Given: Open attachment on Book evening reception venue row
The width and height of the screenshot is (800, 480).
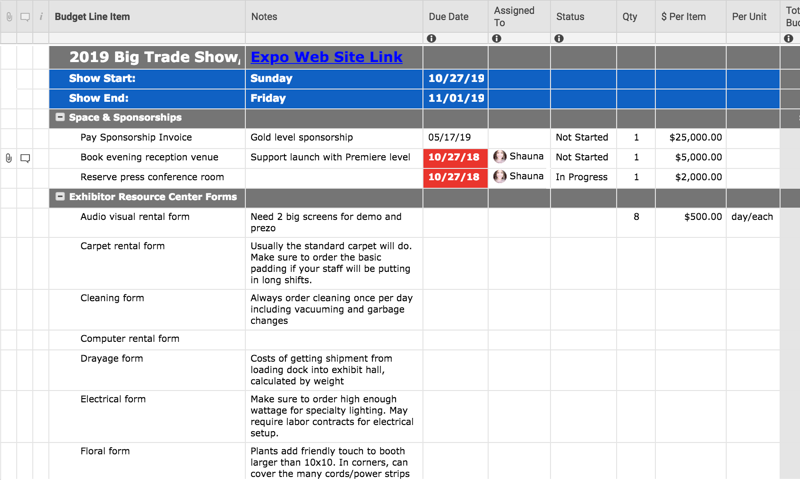Looking at the screenshot, I should pos(9,158).
